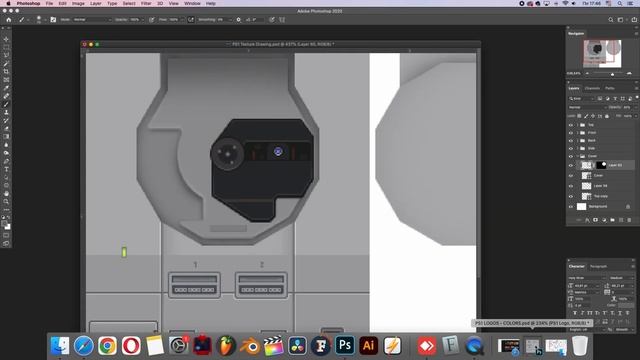Open the brush settings panel icon
The height and width of the screenshot is (360, 640).
53,20
